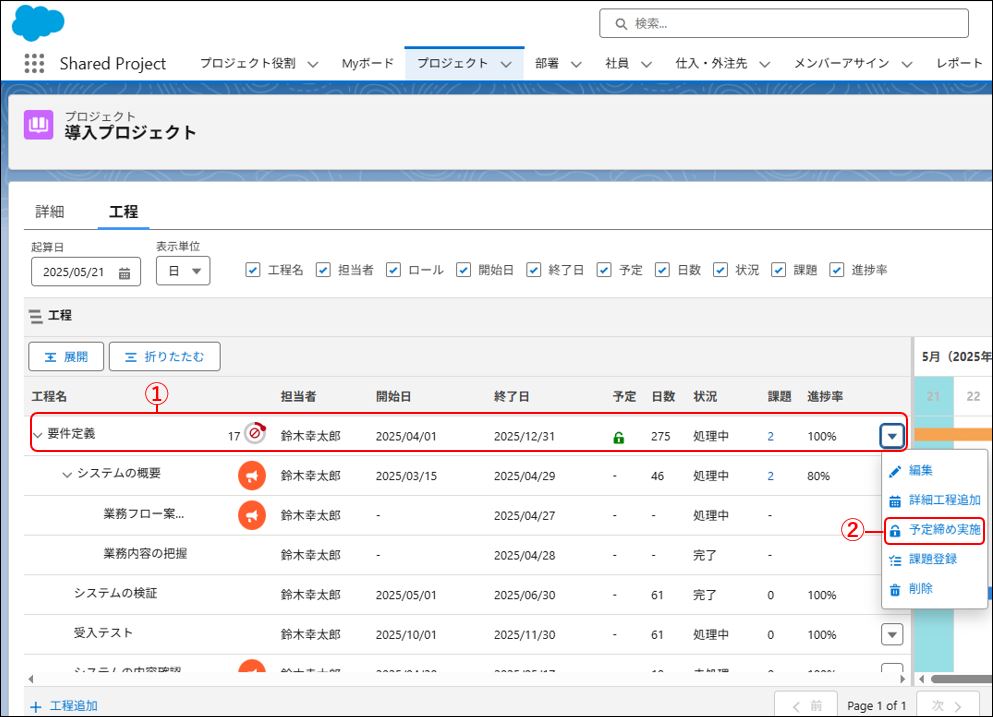Click the stopwatch icon on 要件定義 row
Screen dimensions: 993x717
255,434
